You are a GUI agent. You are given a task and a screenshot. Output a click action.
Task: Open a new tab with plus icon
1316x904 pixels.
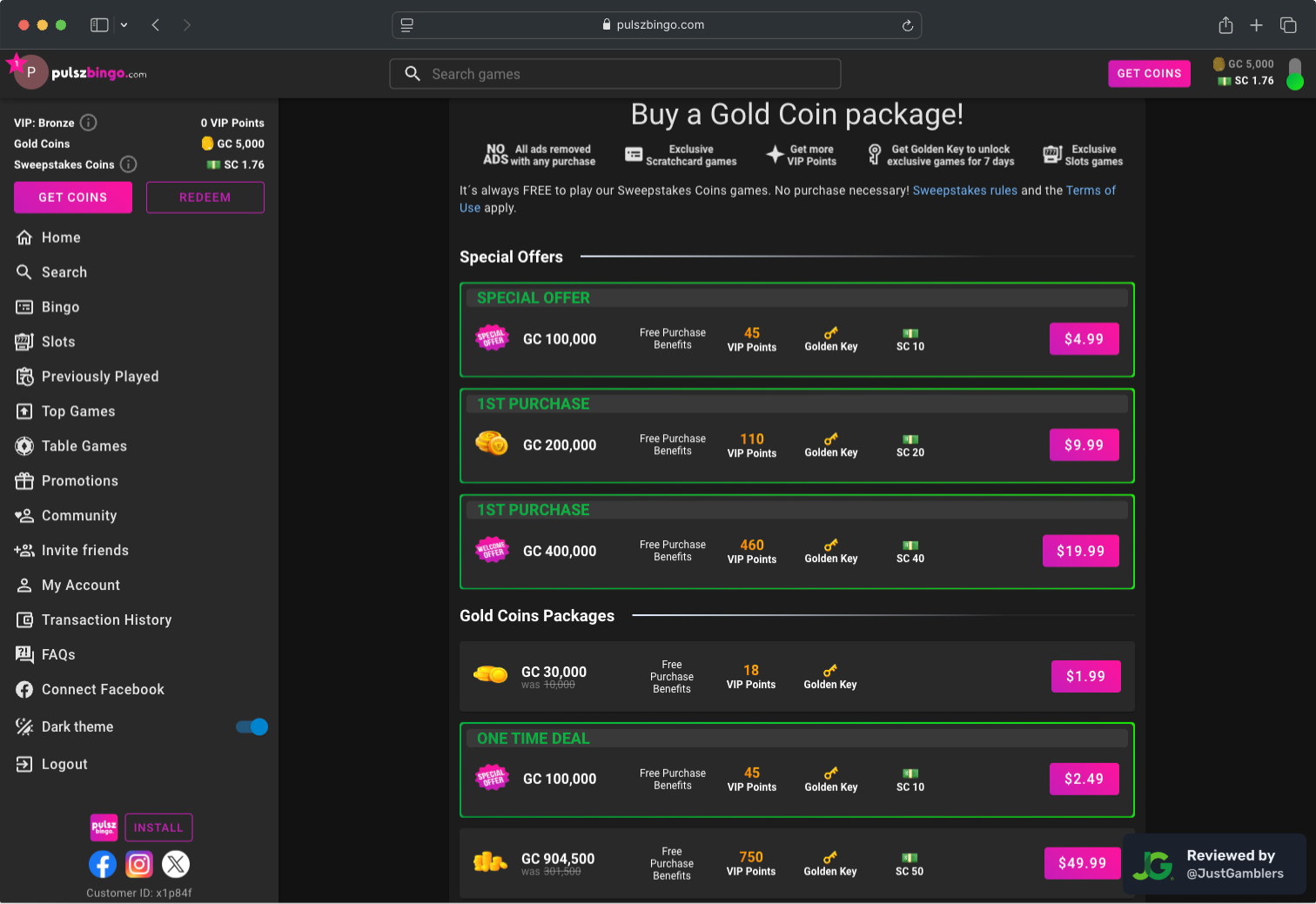pos(1256,25)
